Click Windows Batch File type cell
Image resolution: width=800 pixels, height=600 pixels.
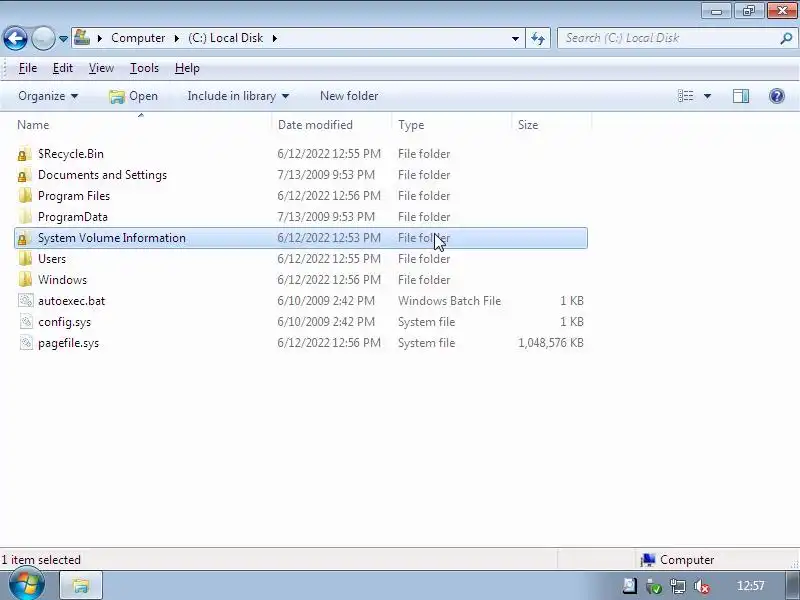coord(449,301)
